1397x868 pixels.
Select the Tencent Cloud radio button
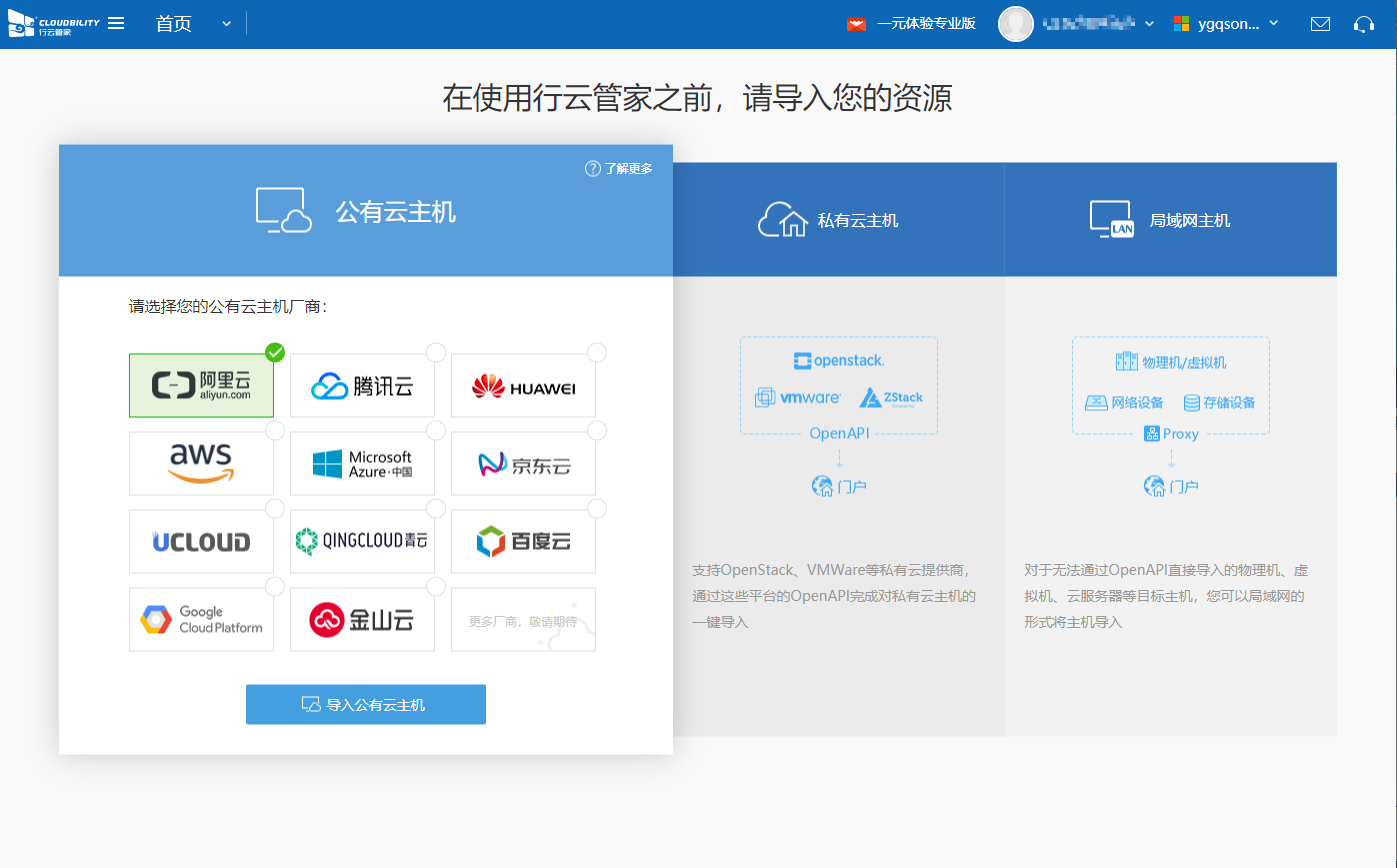436,352
